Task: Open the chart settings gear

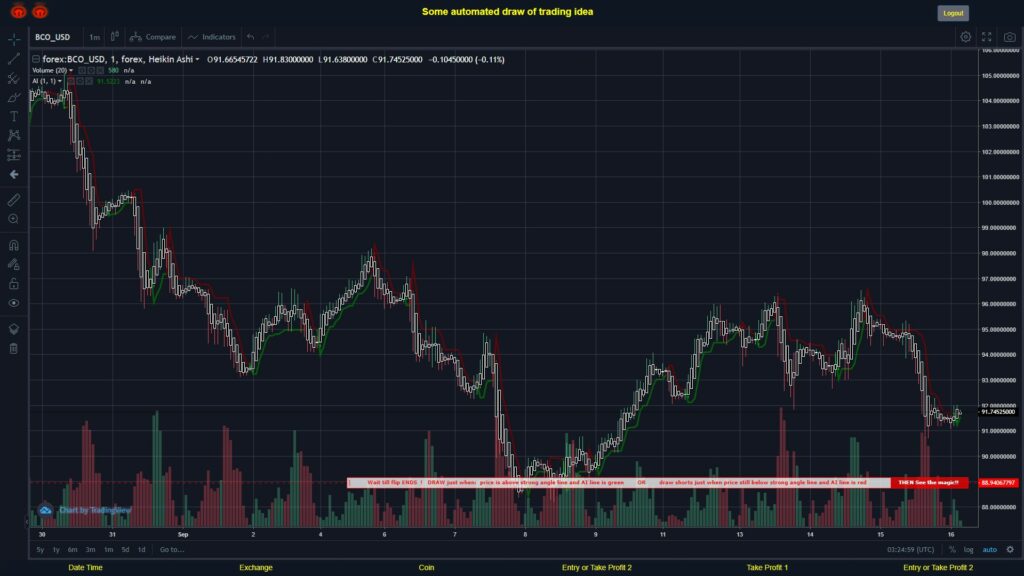Action: 965,36
